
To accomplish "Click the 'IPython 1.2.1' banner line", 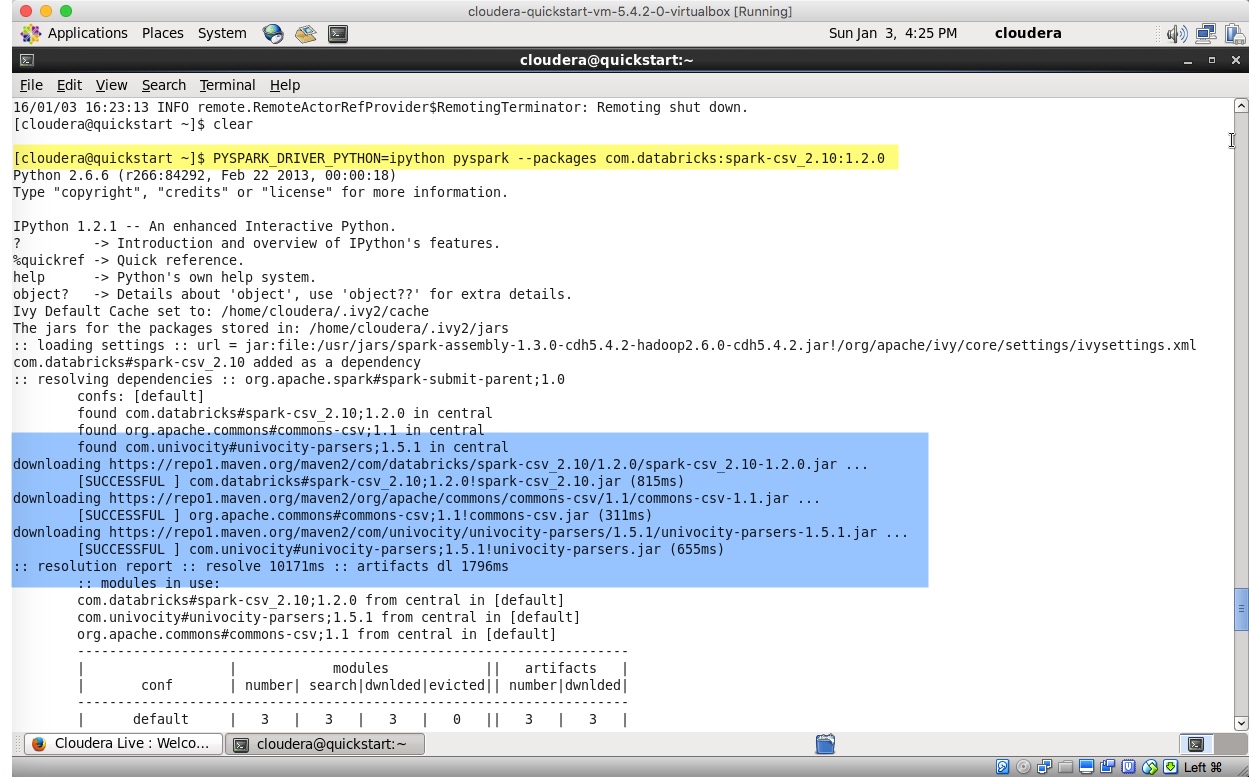I will point(205,226).
